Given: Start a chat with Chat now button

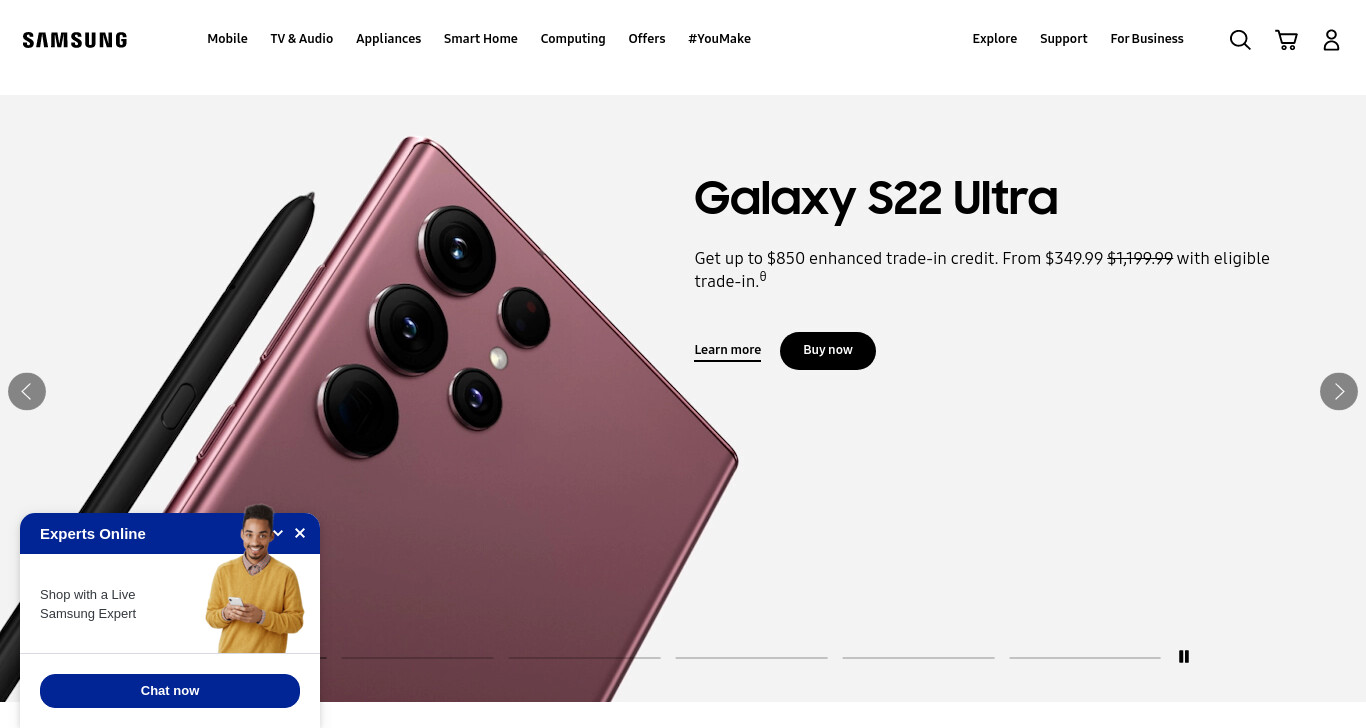Looking at the screenshot, I should click(170, 691).
